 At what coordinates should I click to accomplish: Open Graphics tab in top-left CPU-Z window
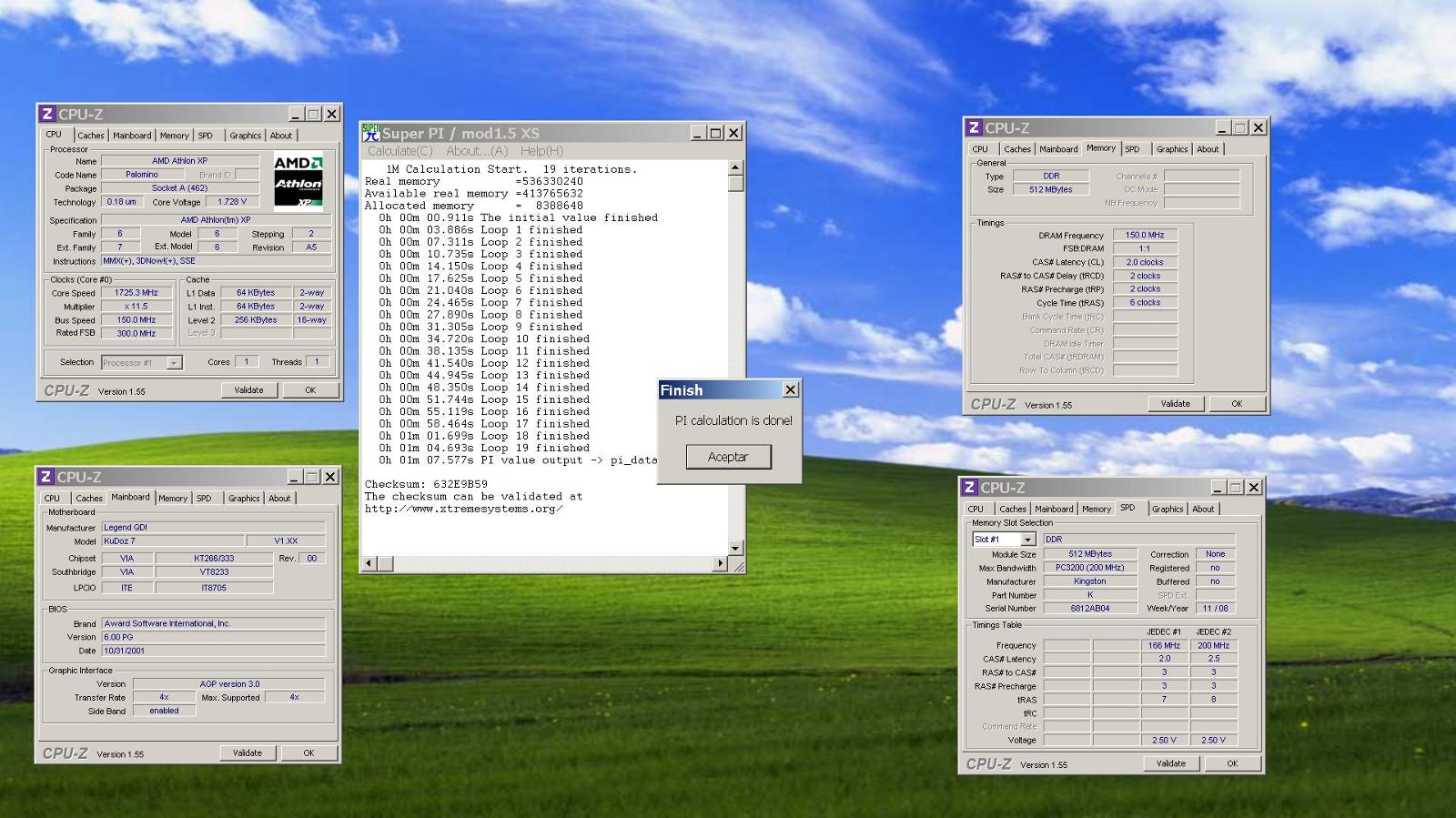coord(245,136)
